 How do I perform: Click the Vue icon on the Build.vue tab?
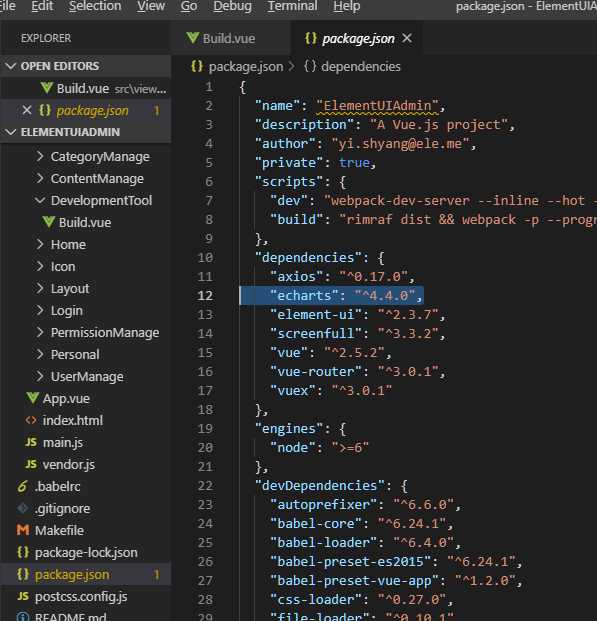coord(193,38)
